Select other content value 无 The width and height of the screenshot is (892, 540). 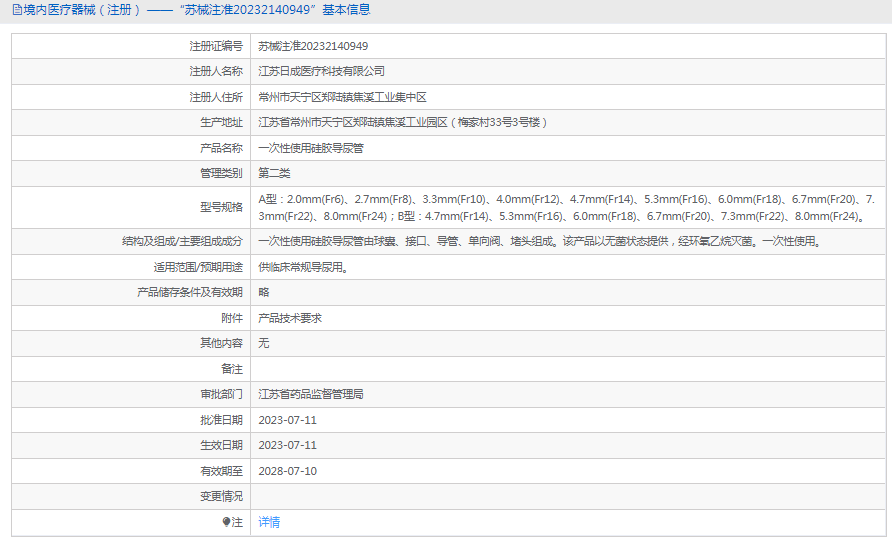tap(264, 343)
